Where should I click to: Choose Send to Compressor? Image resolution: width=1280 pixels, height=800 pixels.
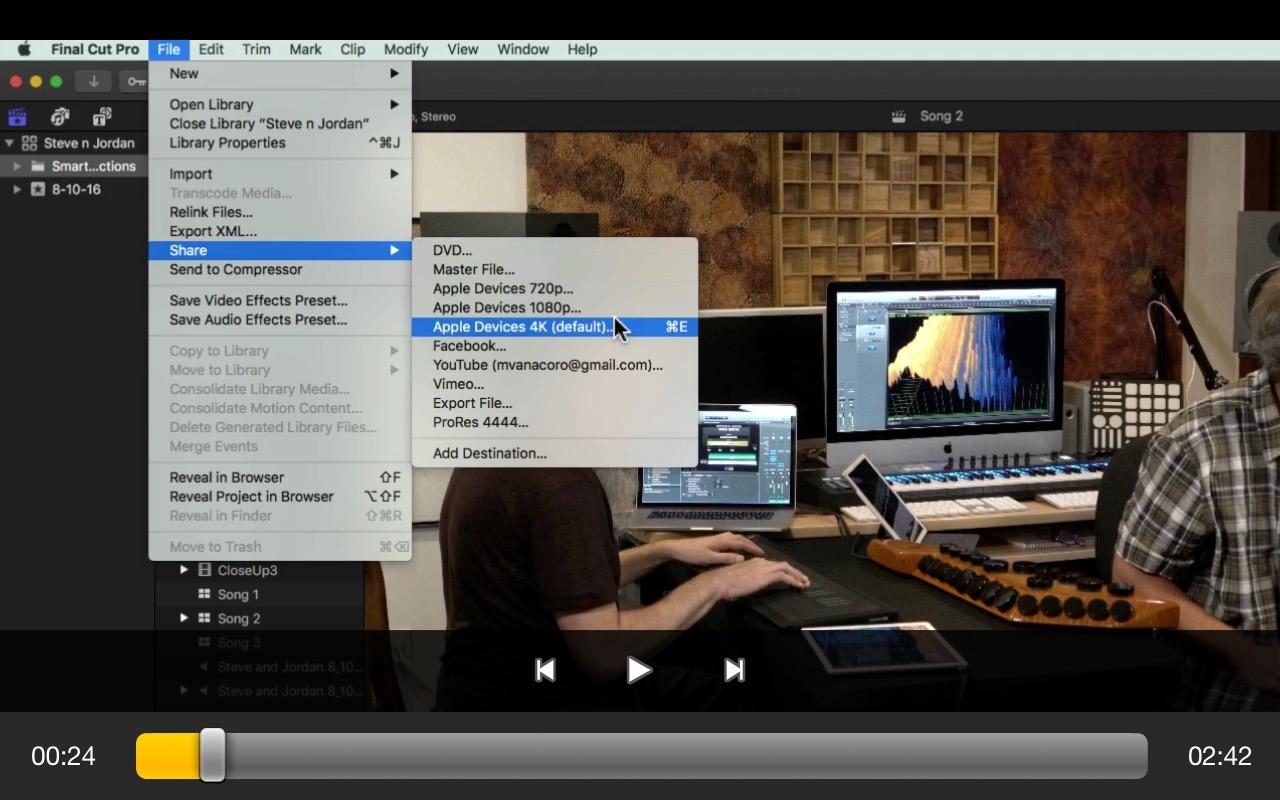280,269
